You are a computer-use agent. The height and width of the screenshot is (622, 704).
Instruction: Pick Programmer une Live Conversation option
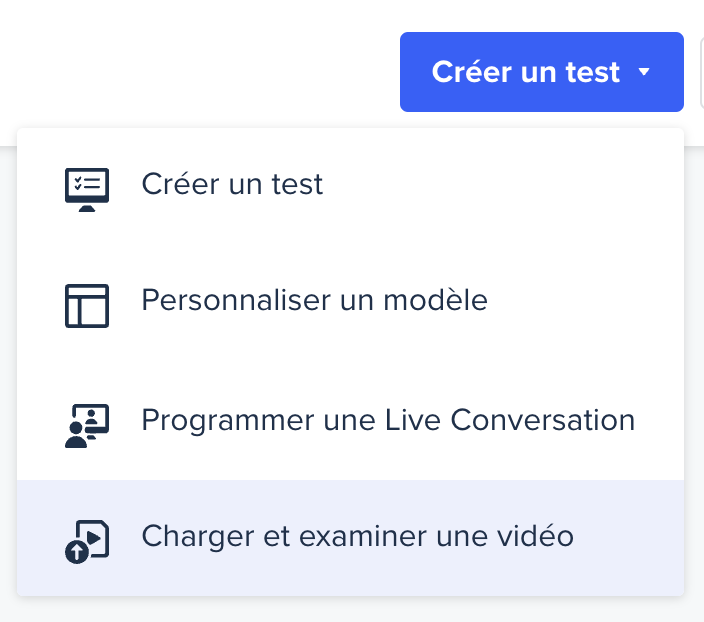point(388,420)
